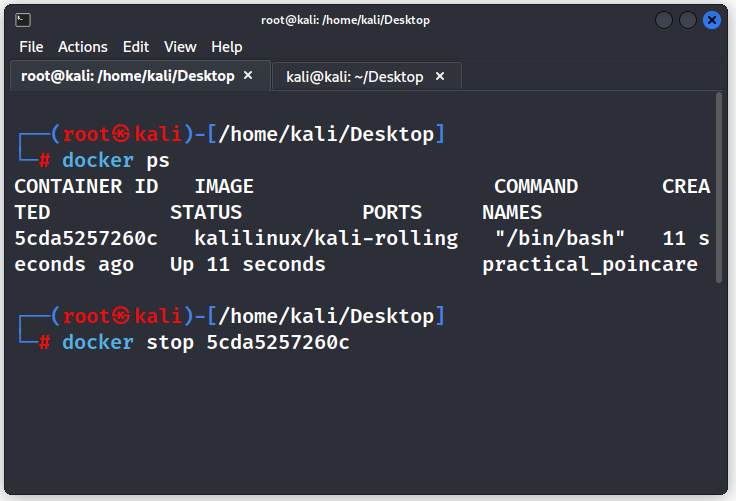Close the terminal window with blue X
Screen dimensions: 736x501
click(712, 20)
